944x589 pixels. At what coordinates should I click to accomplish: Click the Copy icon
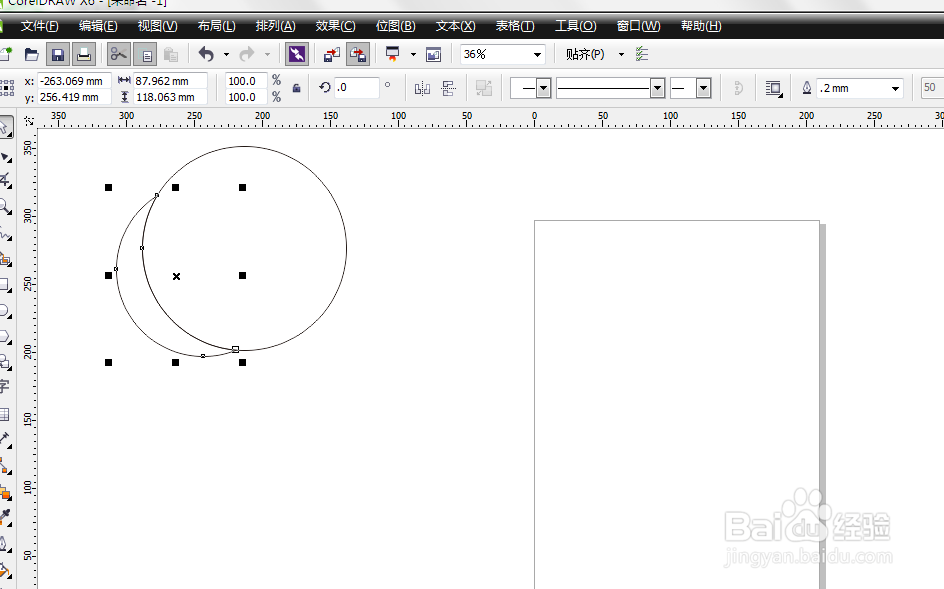tap(146, 55)
